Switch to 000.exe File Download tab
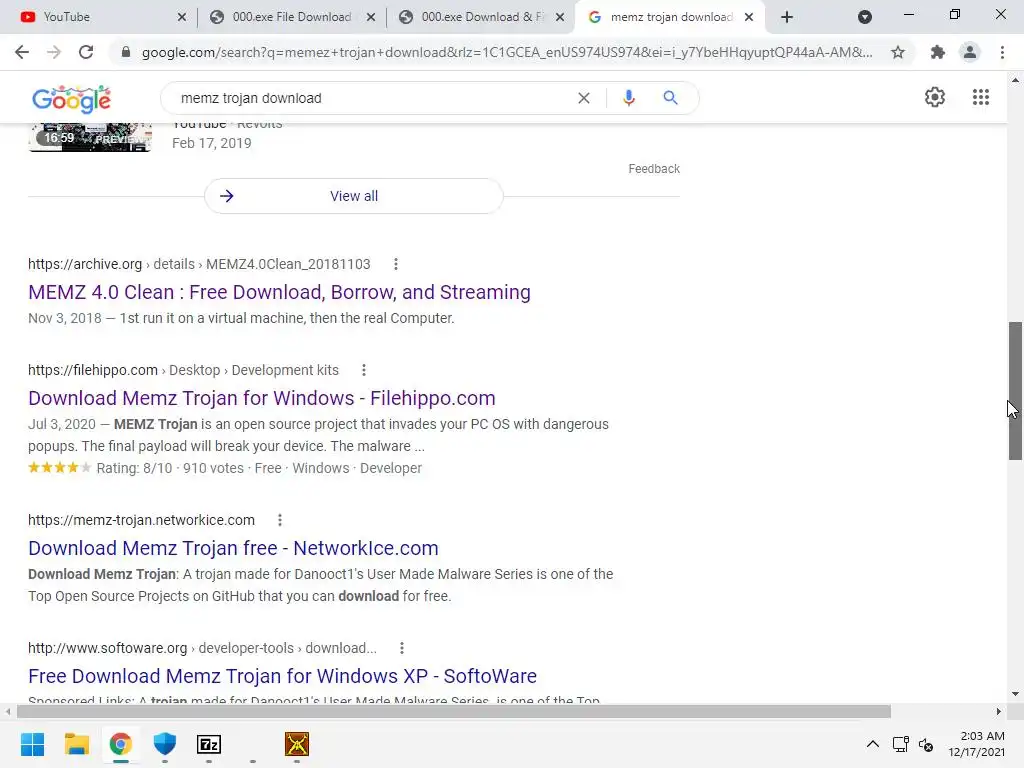The height and width of the screenshot is (768, 1024). click(291, 17)
